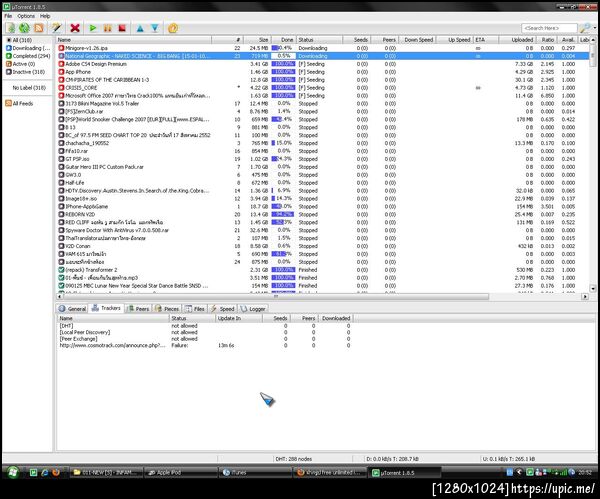This screenshot has width=600, height=499.
Task: Click the GW3.0 torrent status icon
Action: click(x=61, y=175)
